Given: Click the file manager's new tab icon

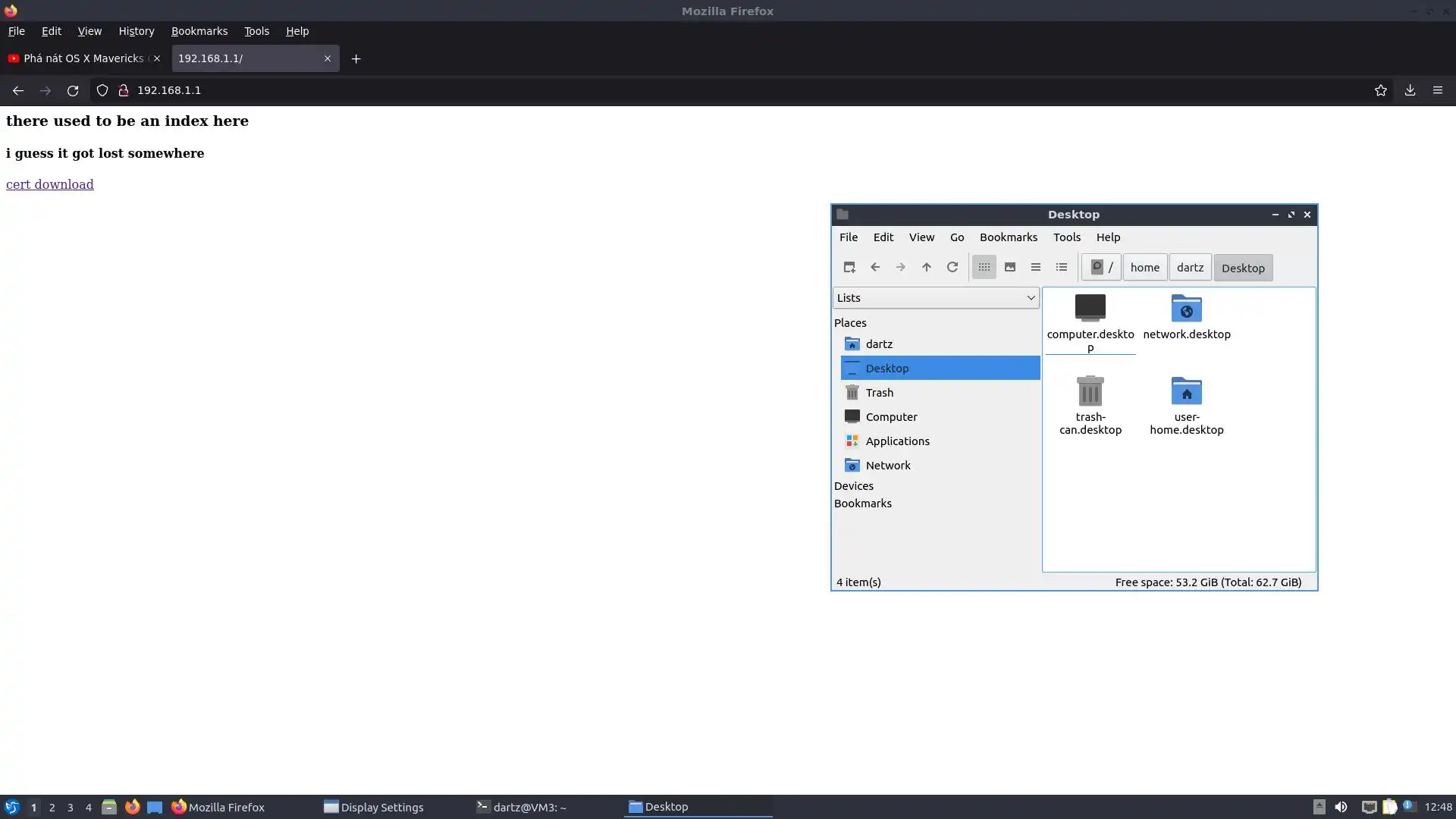Looking at the screenshot, I should click(x=849, y=267).
